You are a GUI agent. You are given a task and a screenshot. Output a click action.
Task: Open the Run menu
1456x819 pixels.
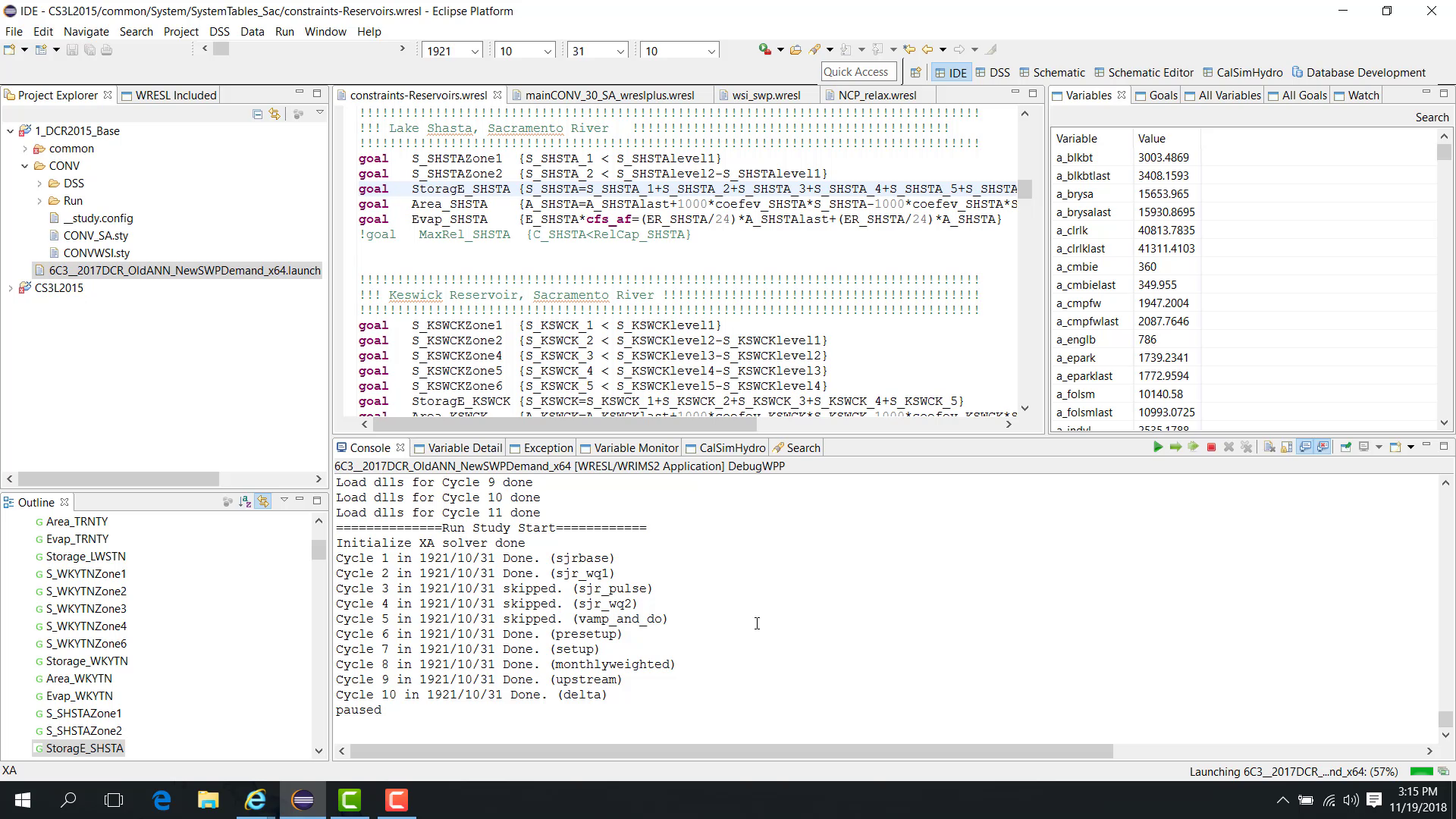tap(284, 31)
